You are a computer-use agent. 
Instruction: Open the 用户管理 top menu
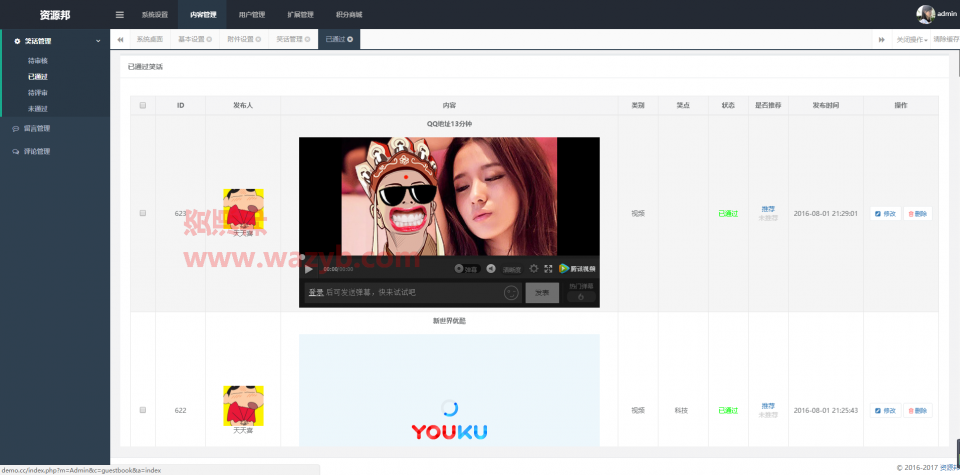[x=252, y=15]
